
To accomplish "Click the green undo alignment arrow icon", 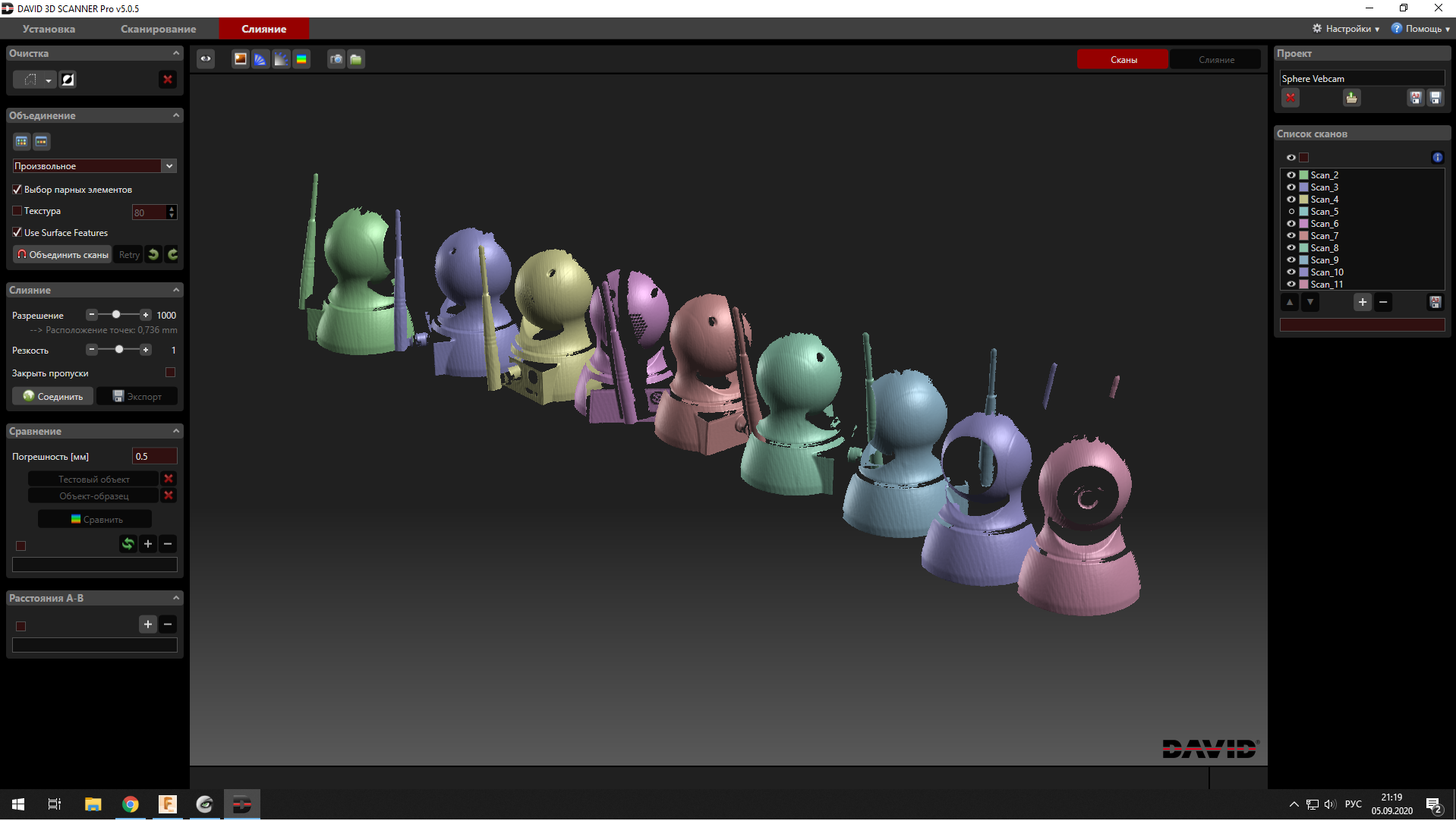I will [153, 255].
